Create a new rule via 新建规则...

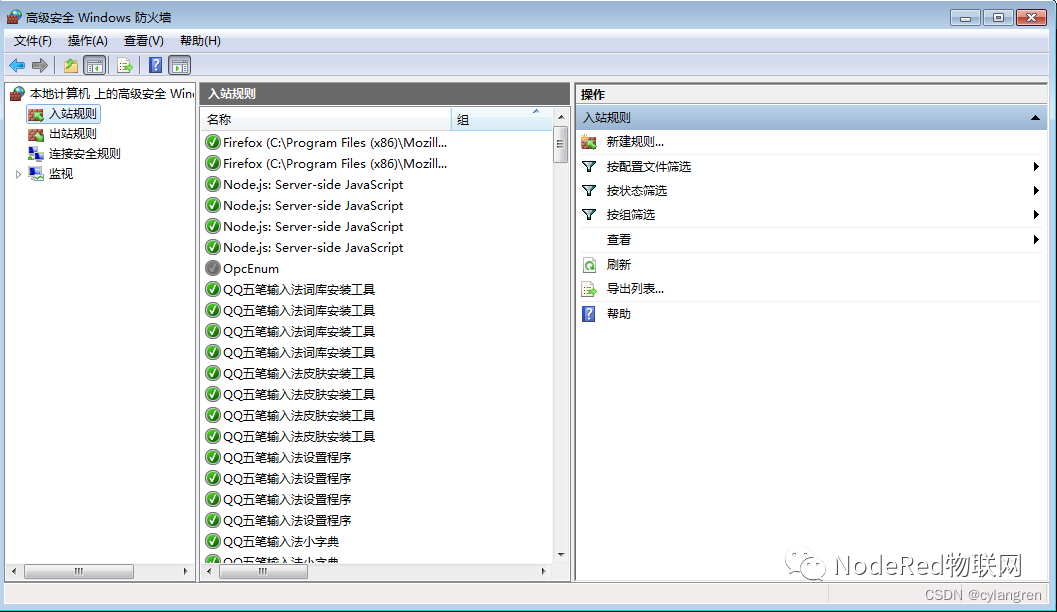pyautogui.click(x=635, y=142)
